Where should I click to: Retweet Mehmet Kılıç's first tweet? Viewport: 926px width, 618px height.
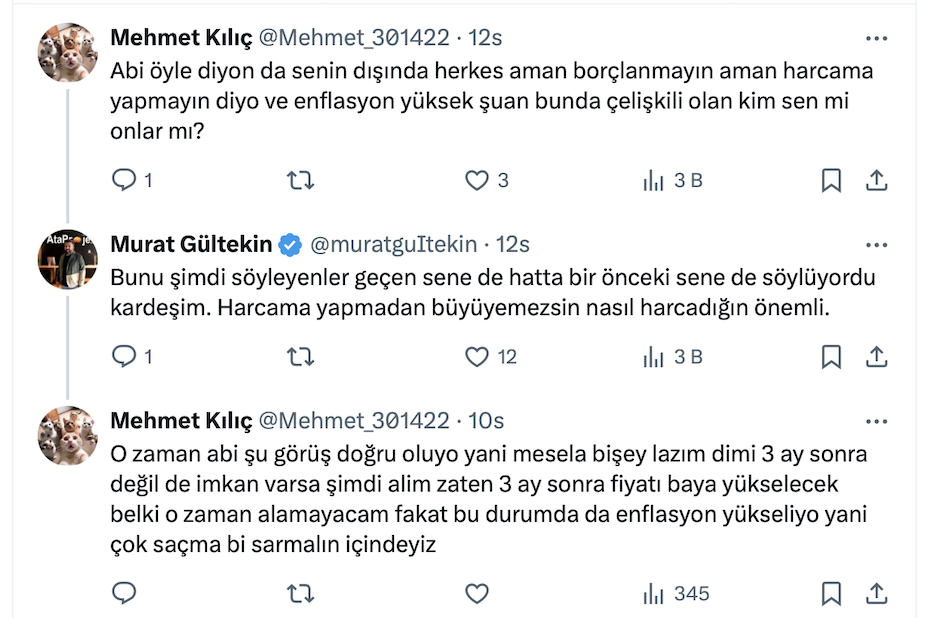coord(300,180)
